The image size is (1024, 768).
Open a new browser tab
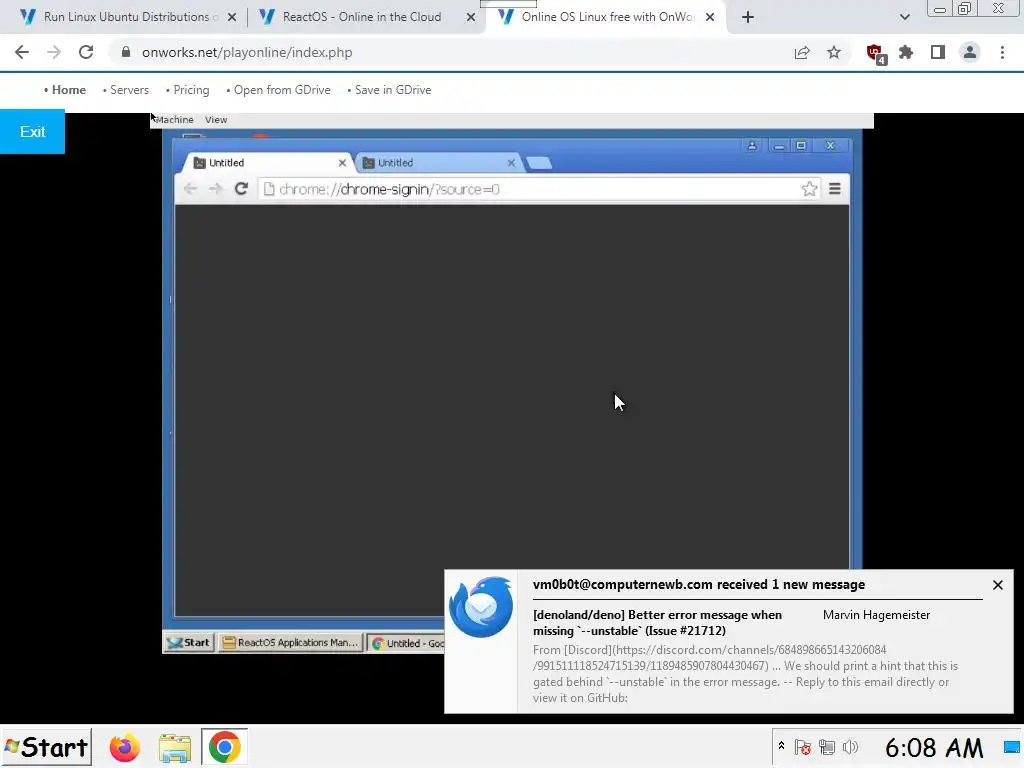[x=748, y=17]
